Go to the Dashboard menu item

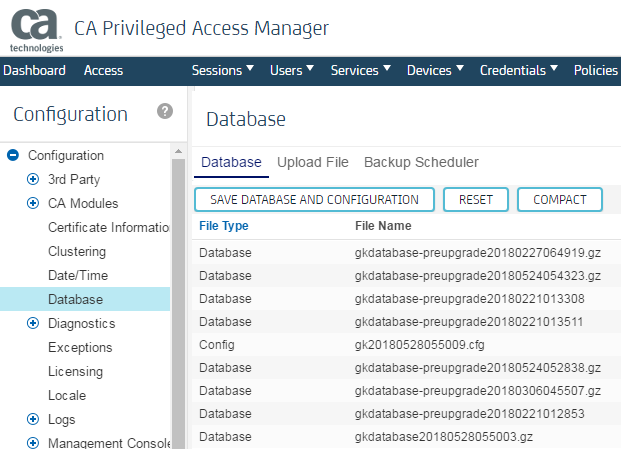(34, 70)
